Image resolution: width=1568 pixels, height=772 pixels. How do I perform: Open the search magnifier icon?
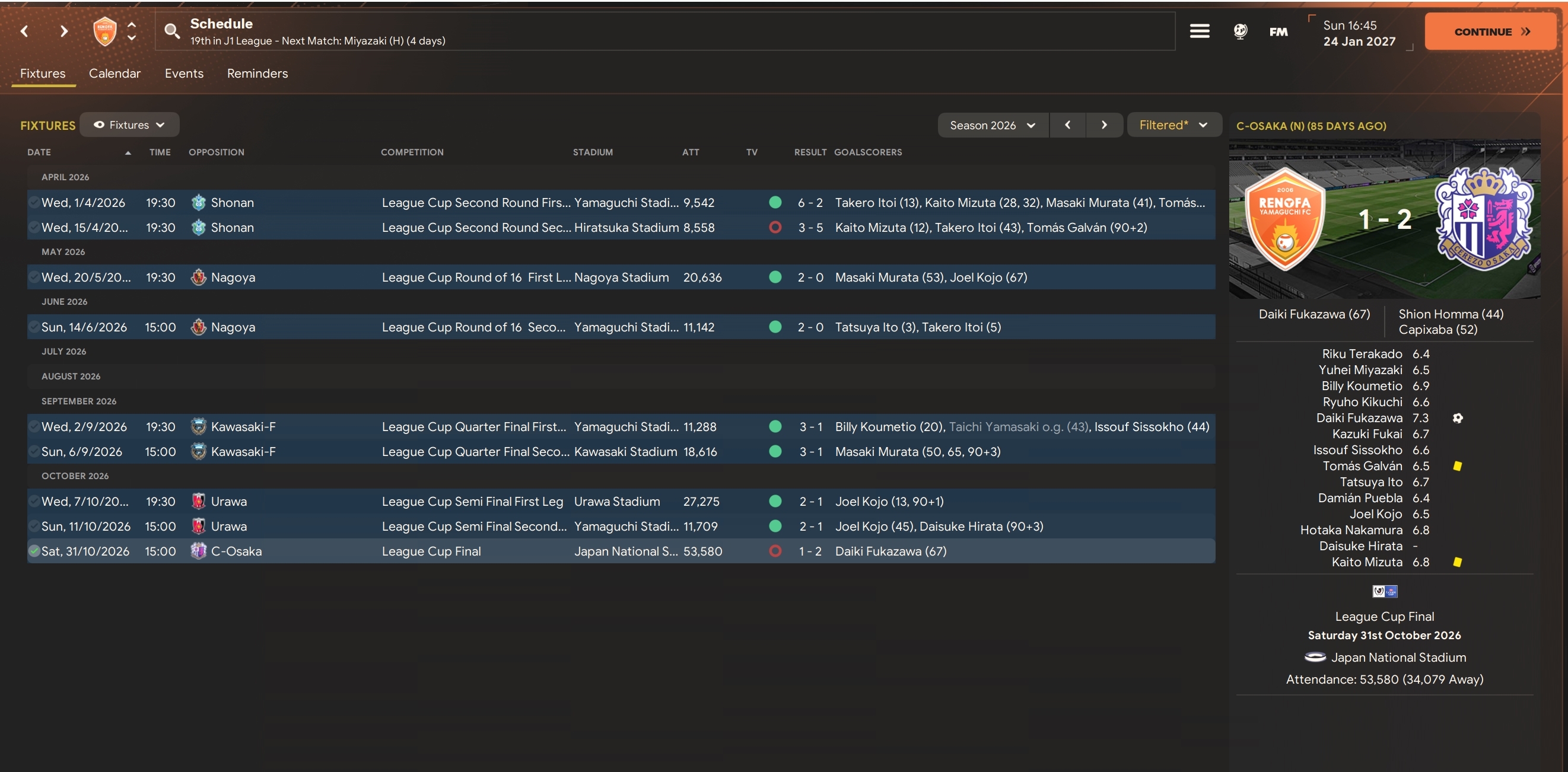coord(172,31)
